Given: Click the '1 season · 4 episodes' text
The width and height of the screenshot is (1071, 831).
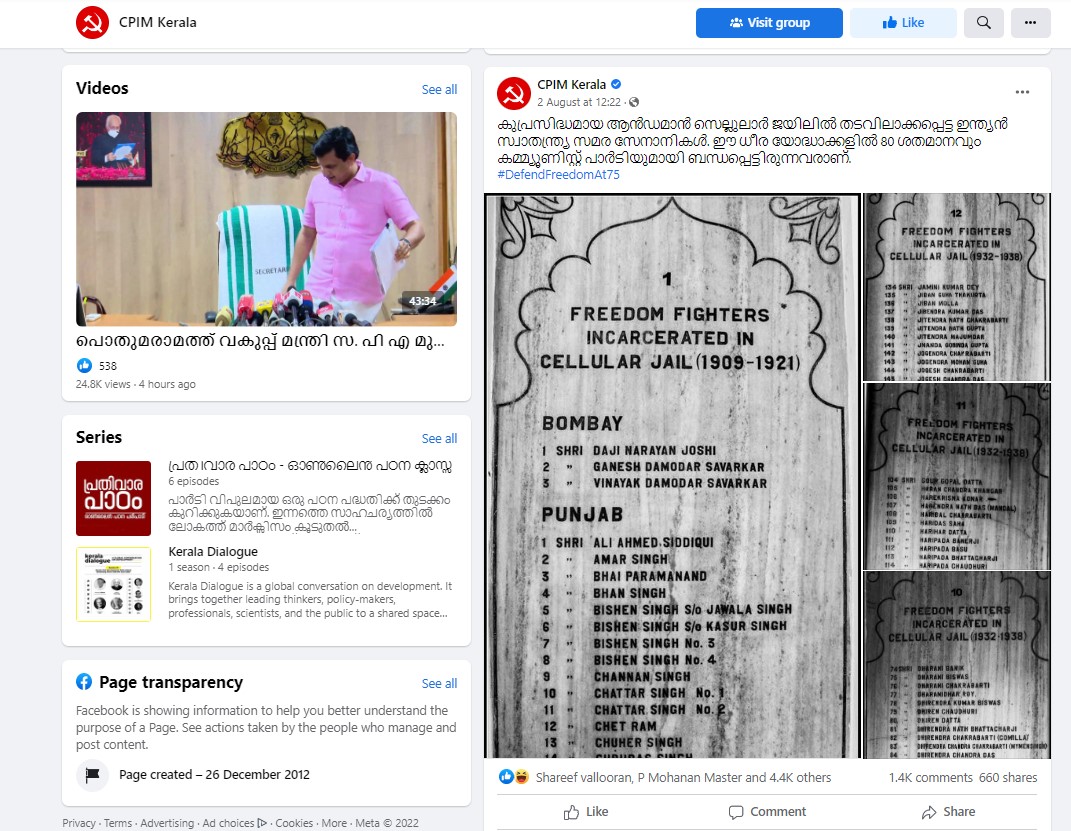Looking at the screenshot, I should pos(219,567).
